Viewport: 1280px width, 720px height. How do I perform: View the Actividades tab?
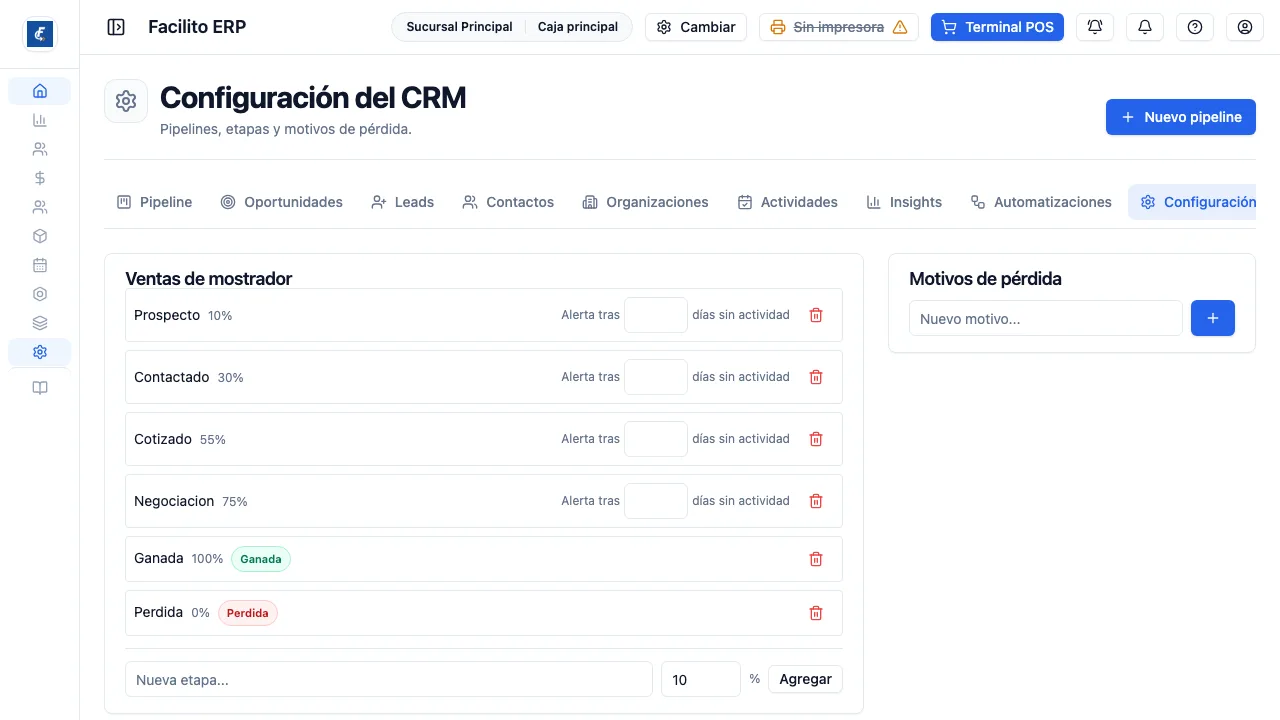click(788, 202)
